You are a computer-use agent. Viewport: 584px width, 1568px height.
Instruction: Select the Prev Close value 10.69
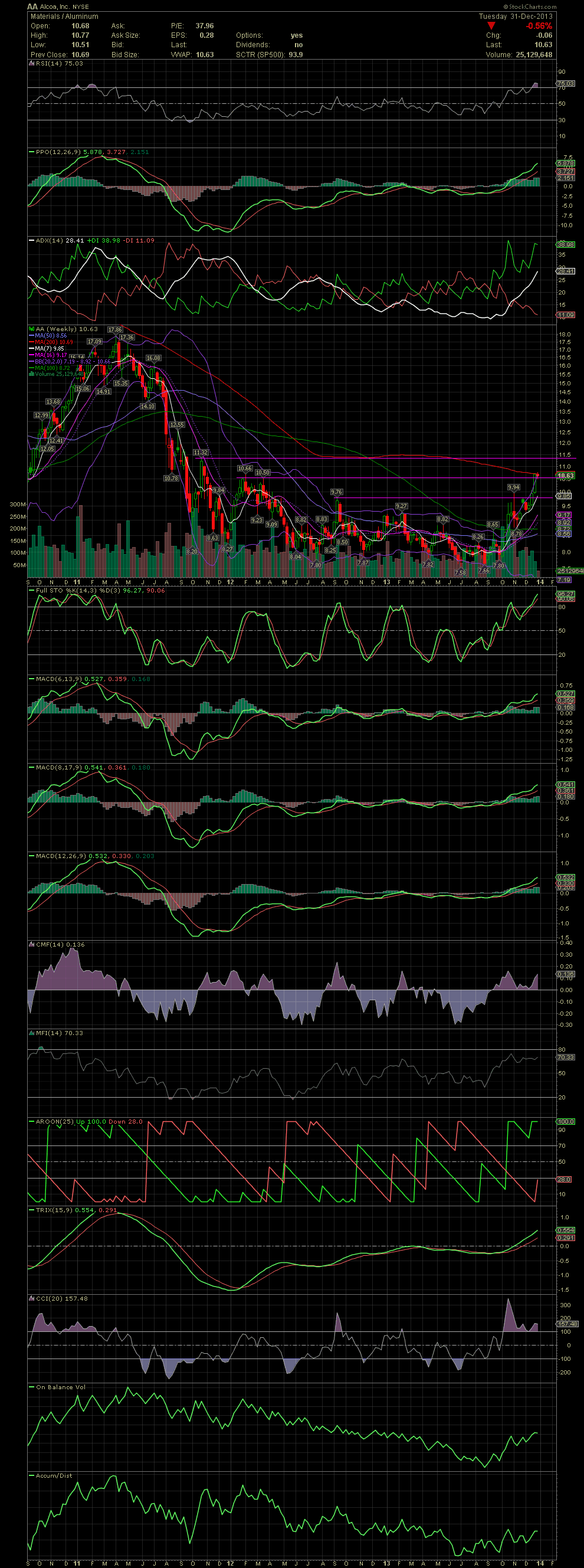click(80, 55)
